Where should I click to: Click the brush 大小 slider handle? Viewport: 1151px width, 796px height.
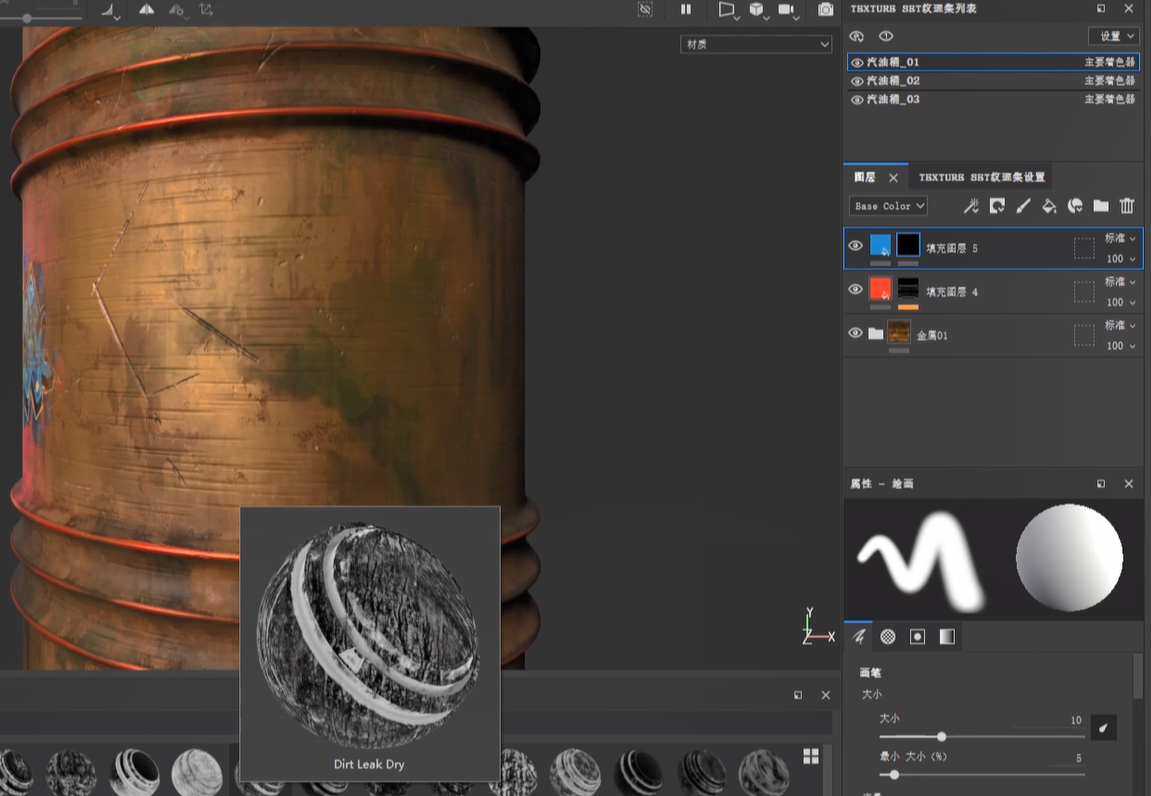[941, 737]
